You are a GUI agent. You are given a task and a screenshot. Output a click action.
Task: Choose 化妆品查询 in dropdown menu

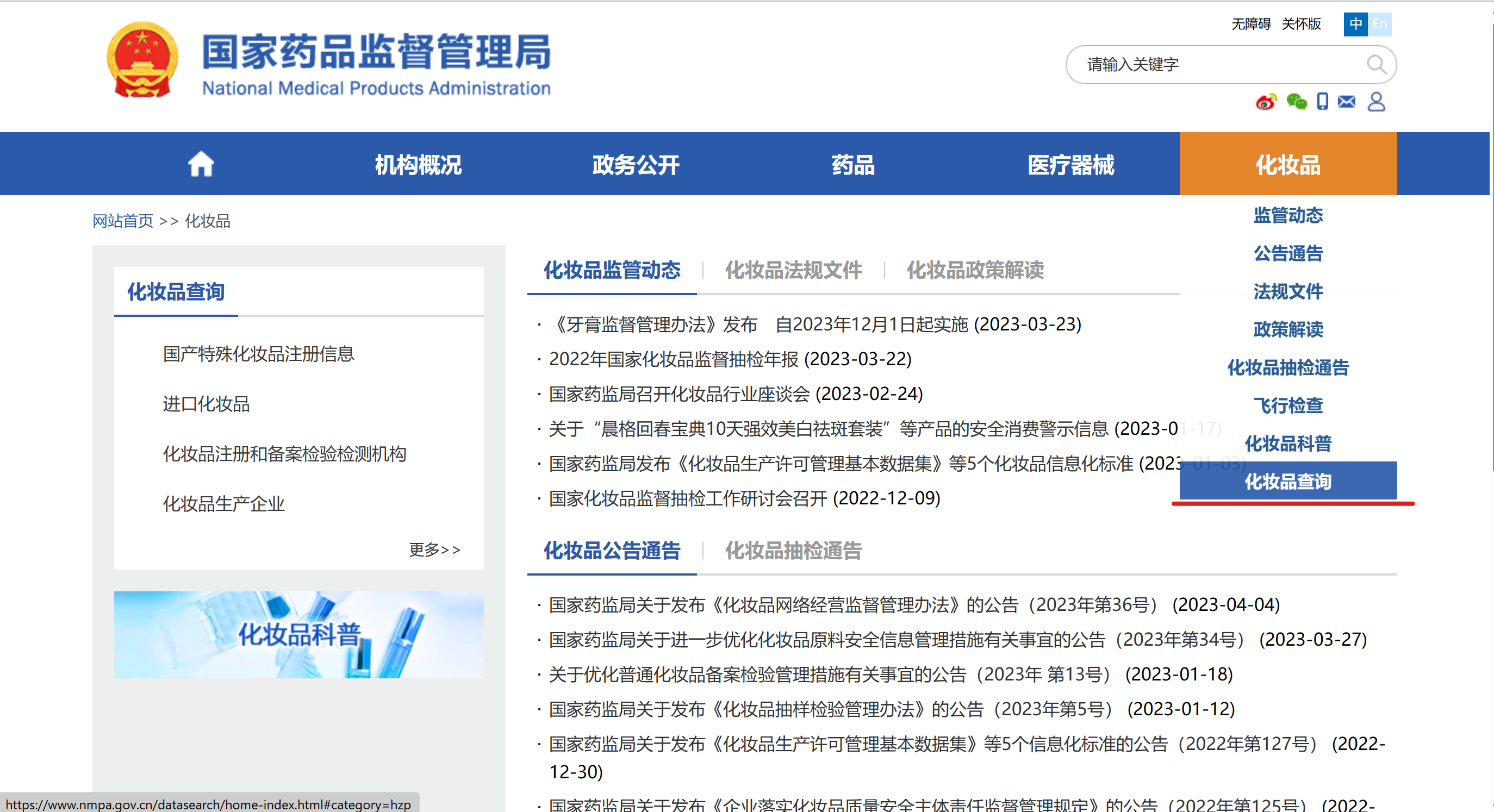click(x=1287, y=481)
